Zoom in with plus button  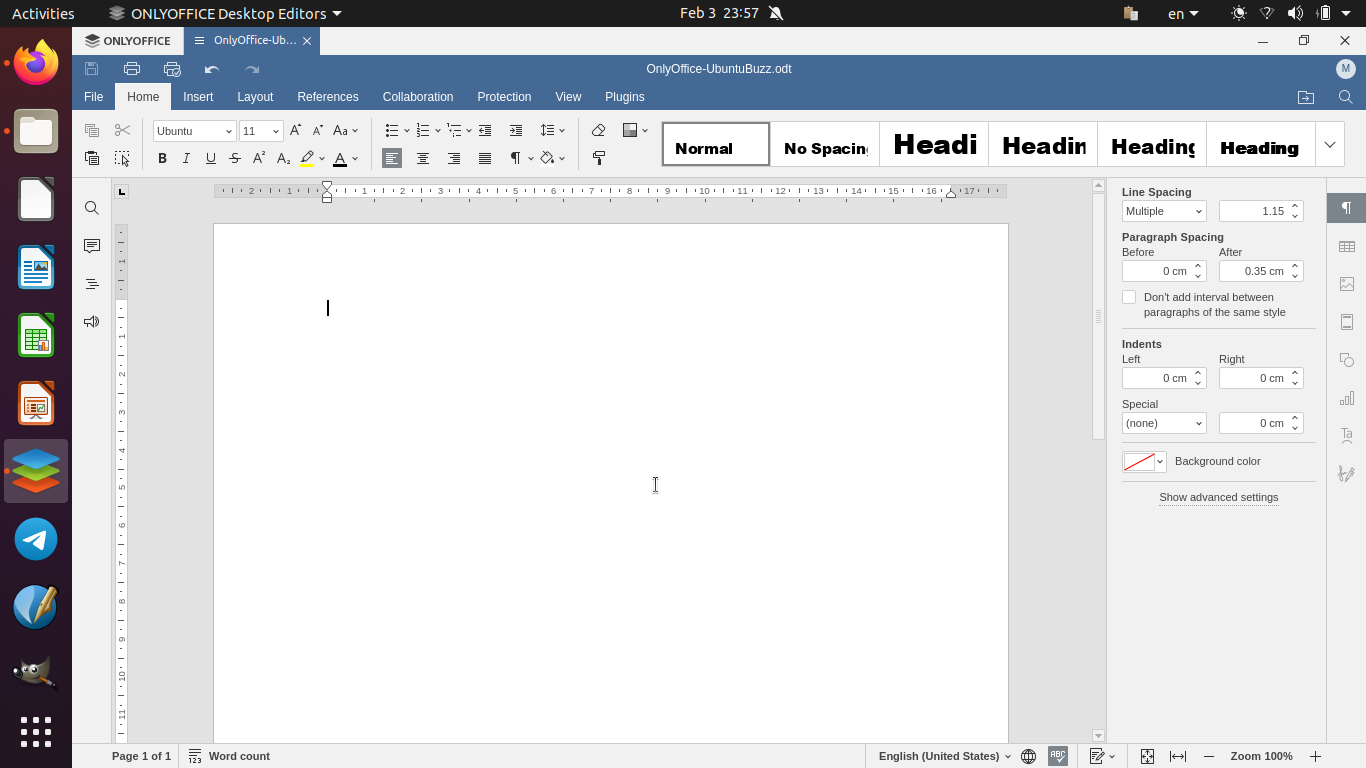click(x=1316, y=756)
